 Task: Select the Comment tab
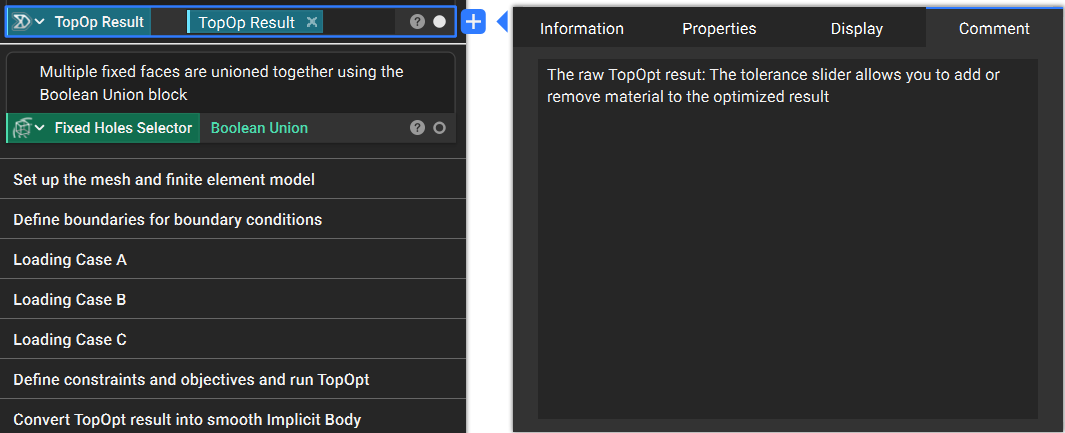tap(994, 29)
